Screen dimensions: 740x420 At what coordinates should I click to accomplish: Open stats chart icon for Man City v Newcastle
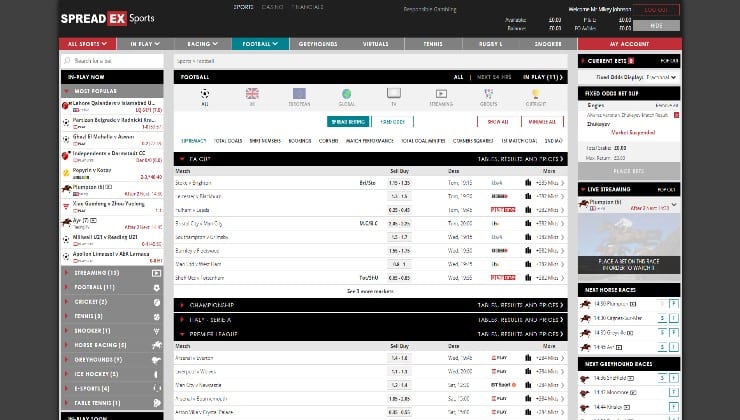[x=528, y=385]
